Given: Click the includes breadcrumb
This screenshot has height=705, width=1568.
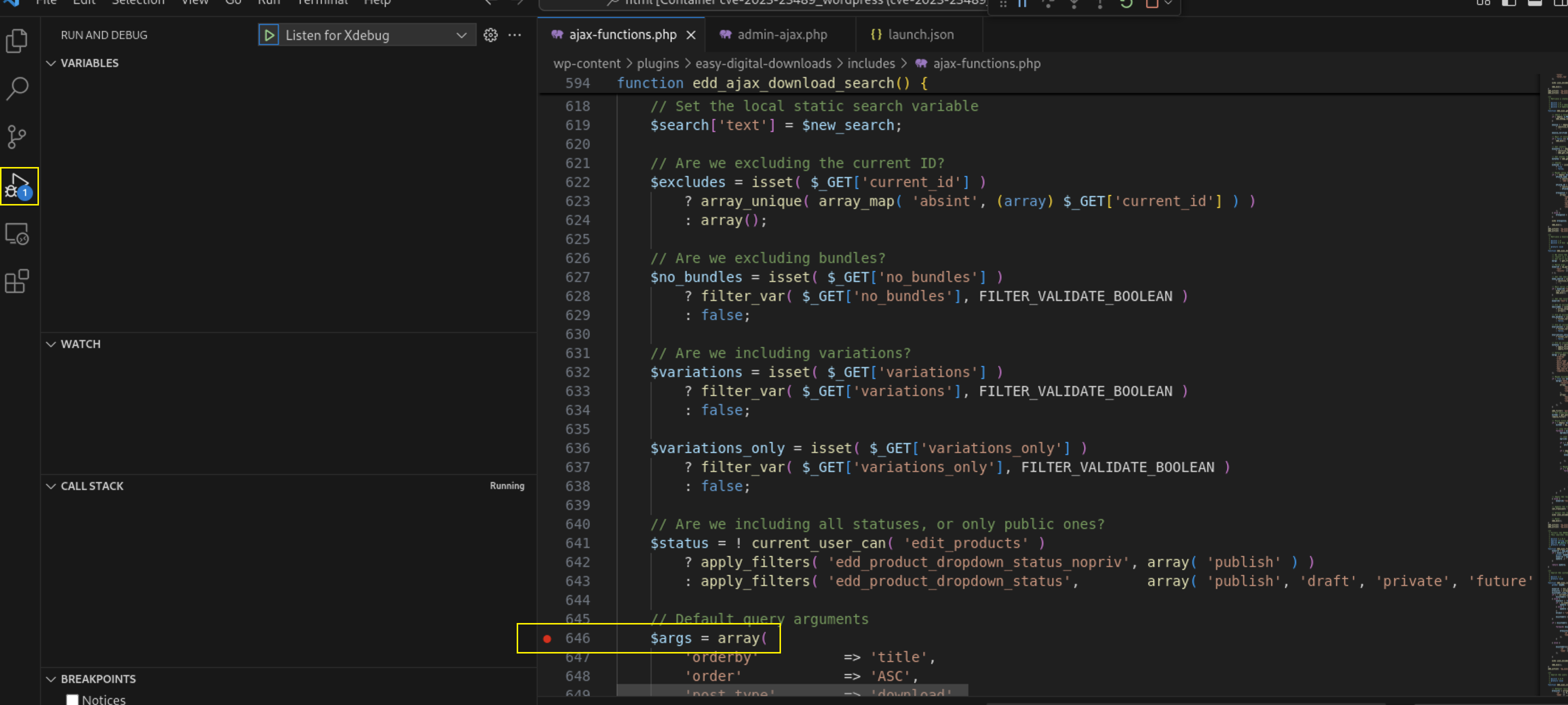Looking at the screenshot, I should 871,63.
